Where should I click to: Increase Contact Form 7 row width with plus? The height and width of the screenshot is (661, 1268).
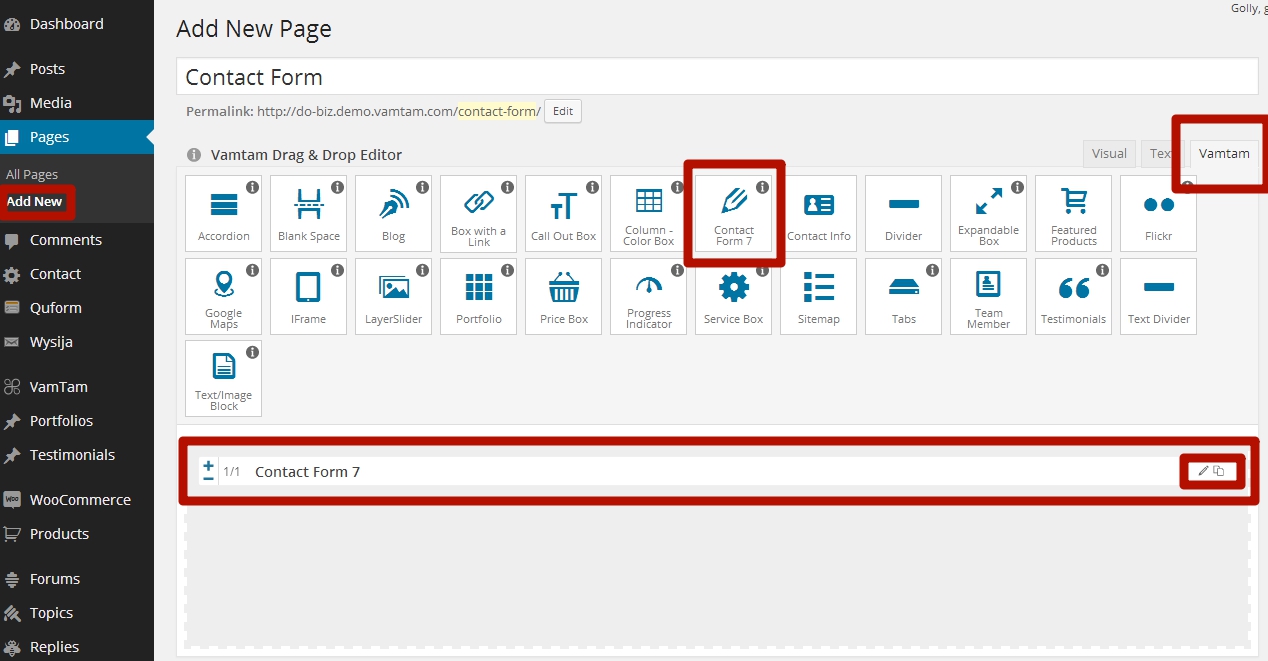click(x=208, y=465)
